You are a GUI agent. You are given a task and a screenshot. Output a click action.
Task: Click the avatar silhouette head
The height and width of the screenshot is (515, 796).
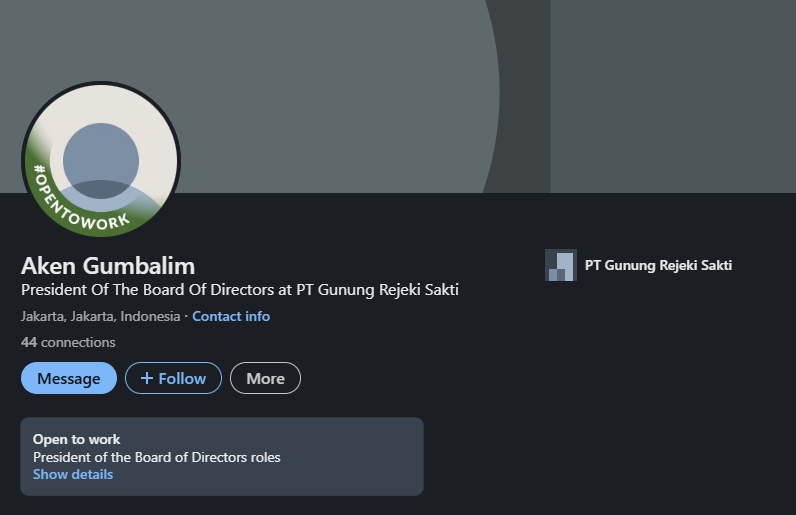[101, 160]
